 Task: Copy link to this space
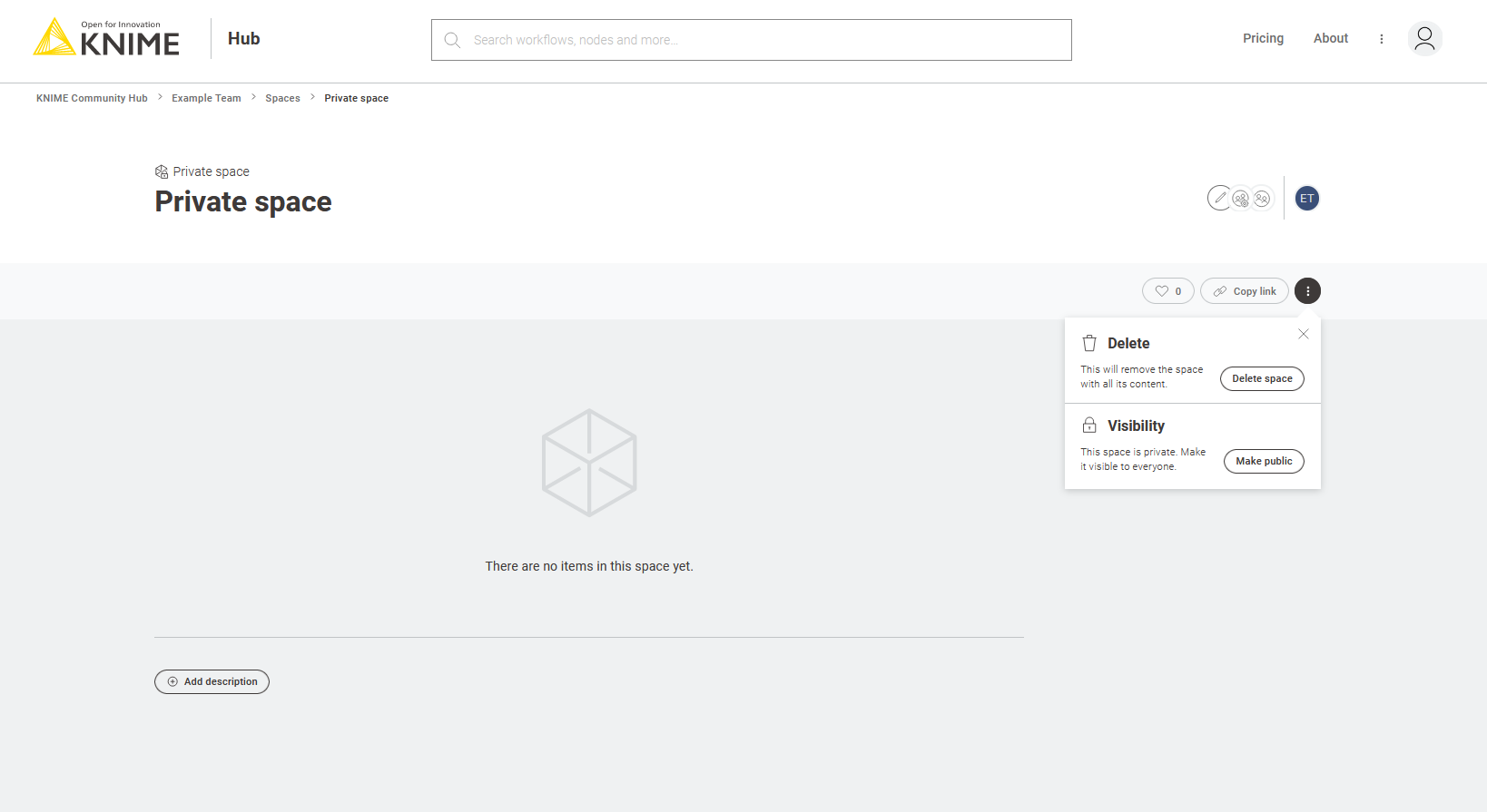click(1244, 291)
